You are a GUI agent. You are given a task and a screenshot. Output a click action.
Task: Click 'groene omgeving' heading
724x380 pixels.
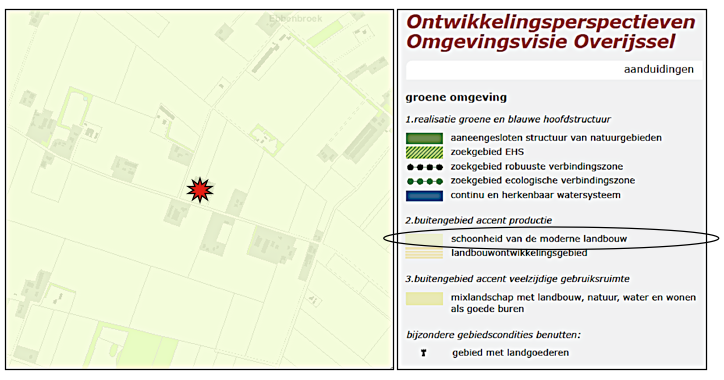pos(456,97)
